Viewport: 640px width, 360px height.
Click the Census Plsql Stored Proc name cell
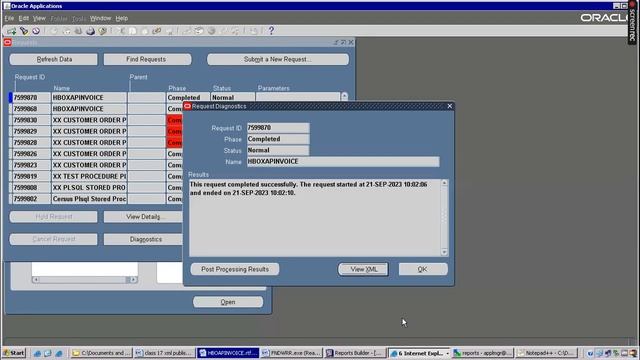click(x=89, y=199)
